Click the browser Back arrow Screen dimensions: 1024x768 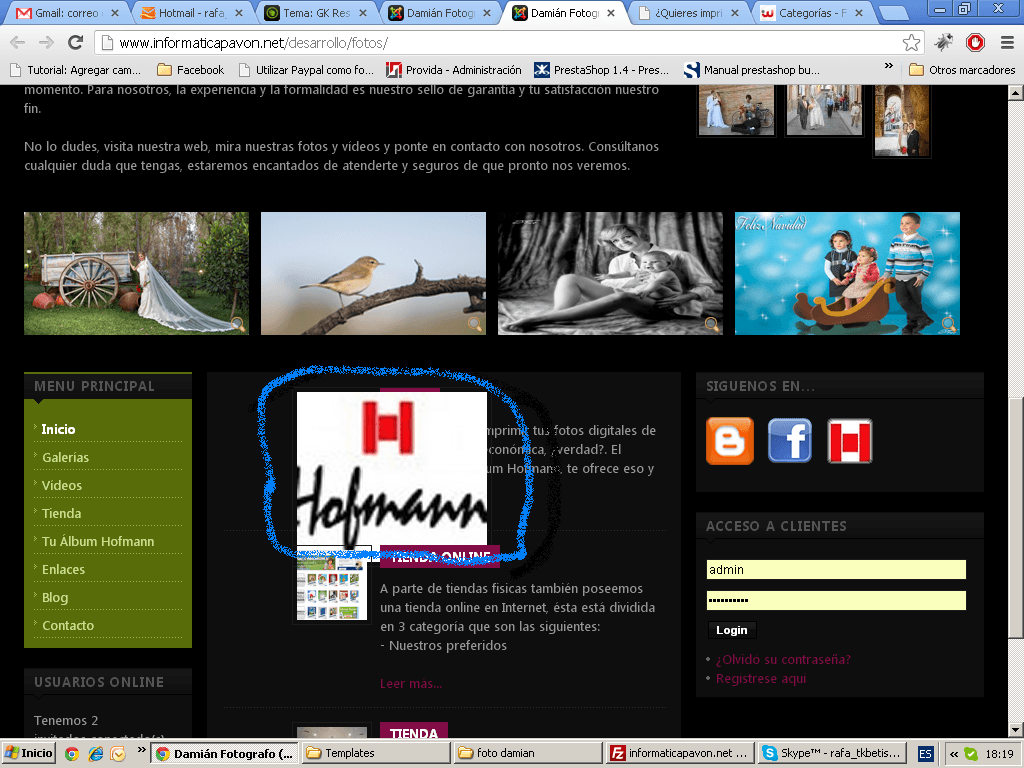[x=18, y=43]
